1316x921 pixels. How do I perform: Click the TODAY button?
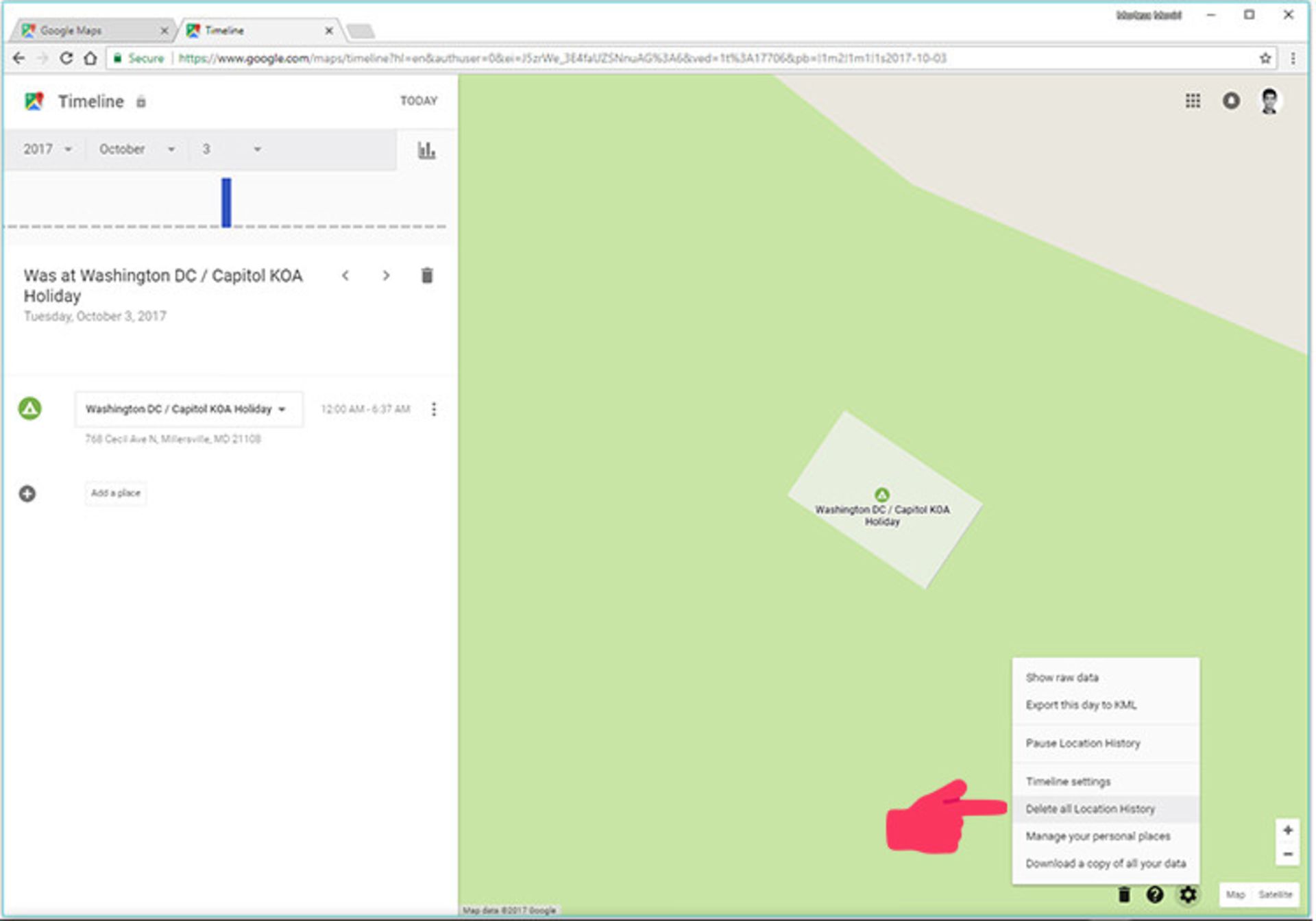pyautogui.click(x=419, y=101)
